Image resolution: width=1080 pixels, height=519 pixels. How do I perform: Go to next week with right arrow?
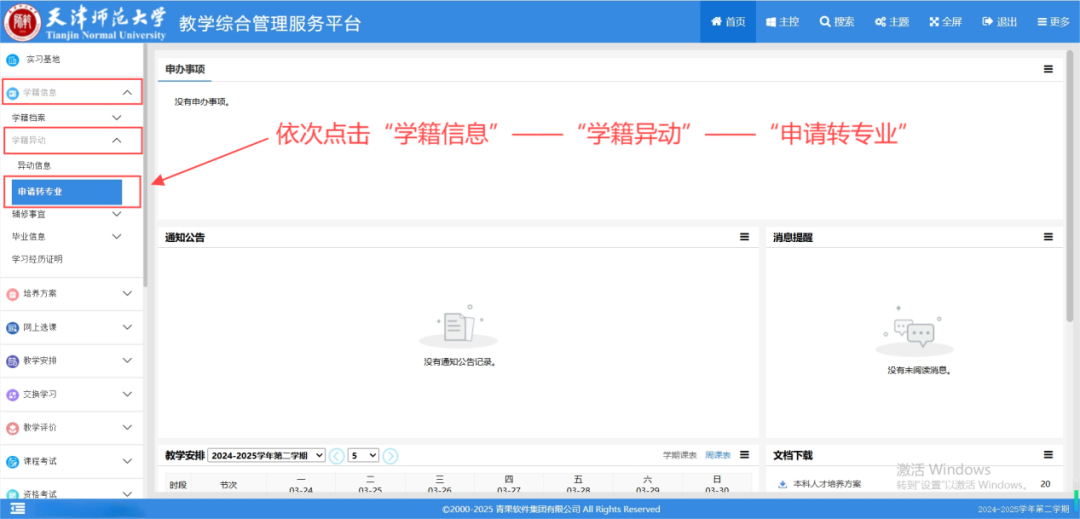click(x=390, y=456)
